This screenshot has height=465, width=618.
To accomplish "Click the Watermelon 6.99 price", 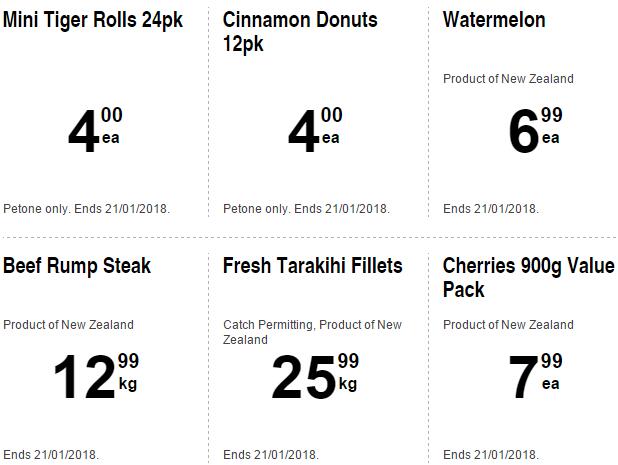I will pyautogui.click(x=534, y=131).
